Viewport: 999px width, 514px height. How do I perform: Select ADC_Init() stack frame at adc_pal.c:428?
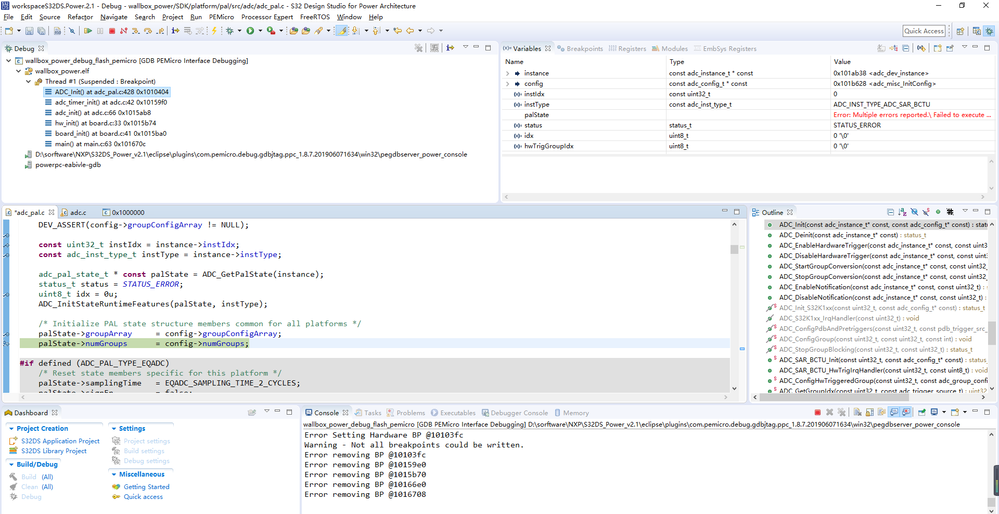coord(112,92)
